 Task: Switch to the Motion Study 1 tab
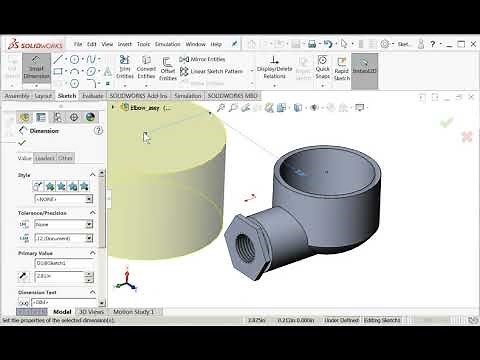point(134,312)
